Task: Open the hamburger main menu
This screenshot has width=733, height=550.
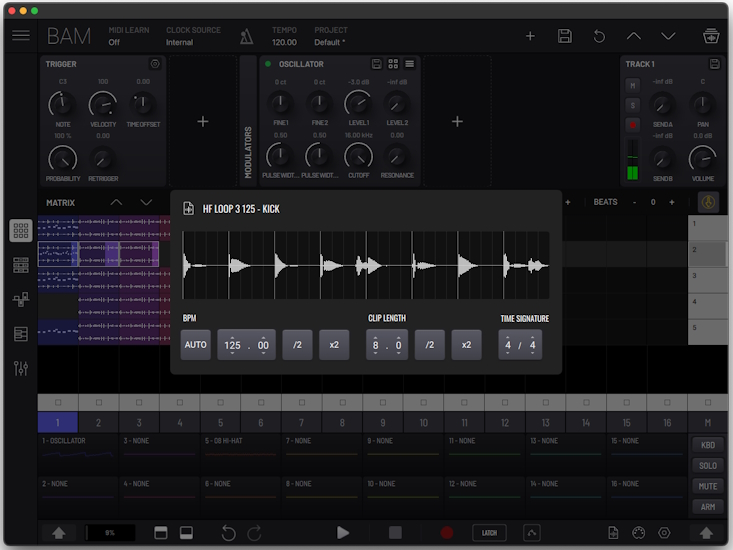Action: tap(21, 36)
